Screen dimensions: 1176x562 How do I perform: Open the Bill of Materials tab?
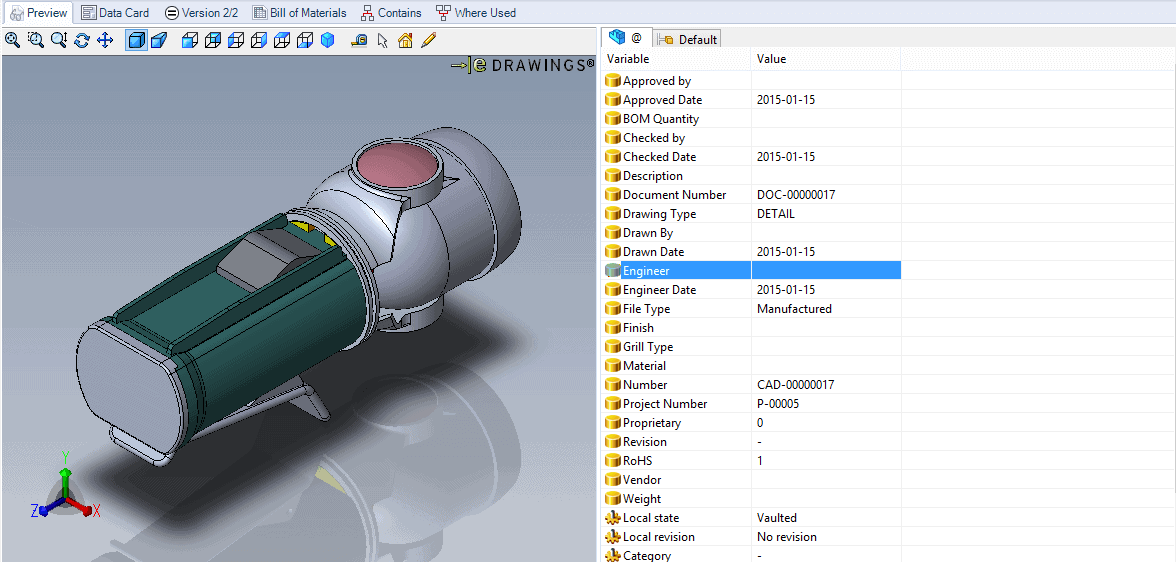pos(299,13)
